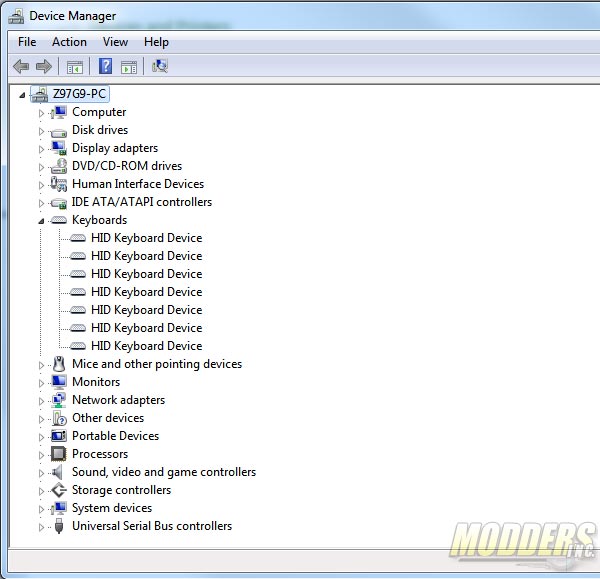Open the Help menu
600x579 pixels.
tap(156, 42)
